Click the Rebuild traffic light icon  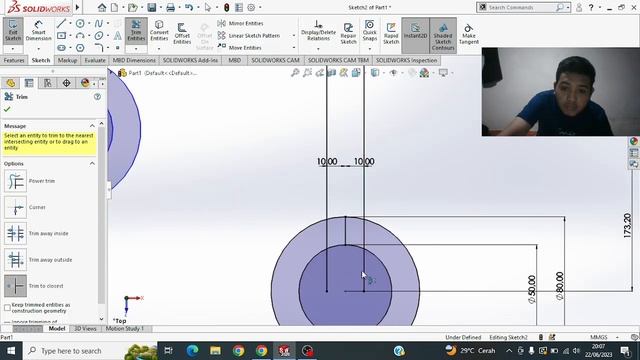pyautogui.click(x=227, y=7)
